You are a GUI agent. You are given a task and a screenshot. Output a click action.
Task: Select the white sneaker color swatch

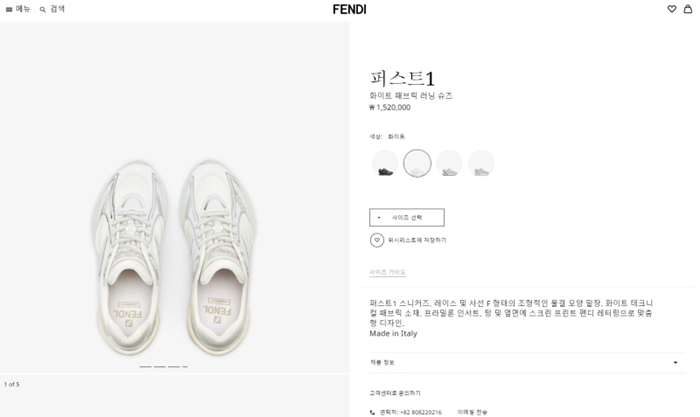[417, 163]
